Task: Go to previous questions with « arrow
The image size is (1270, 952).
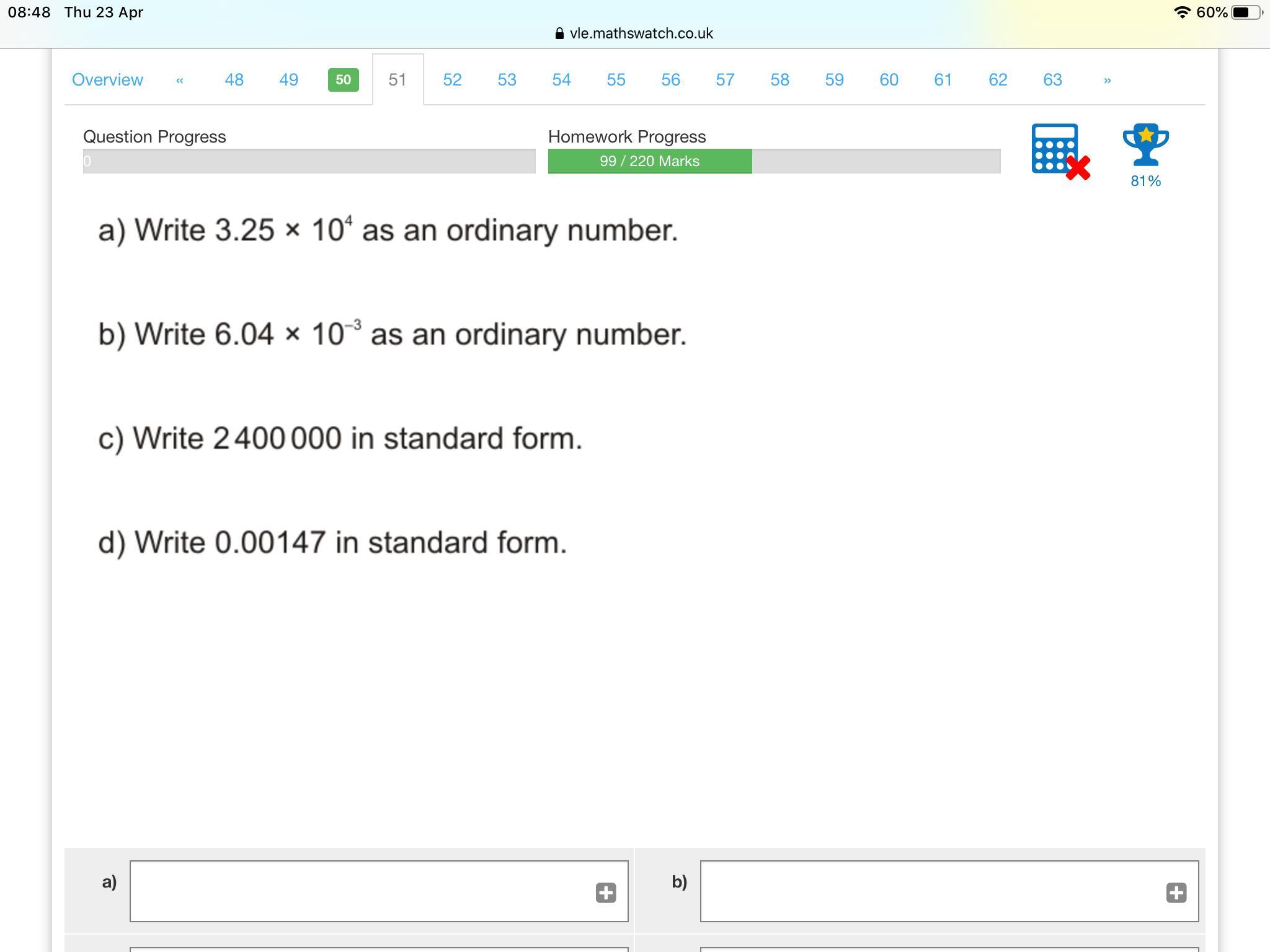Action: (180, 80)
